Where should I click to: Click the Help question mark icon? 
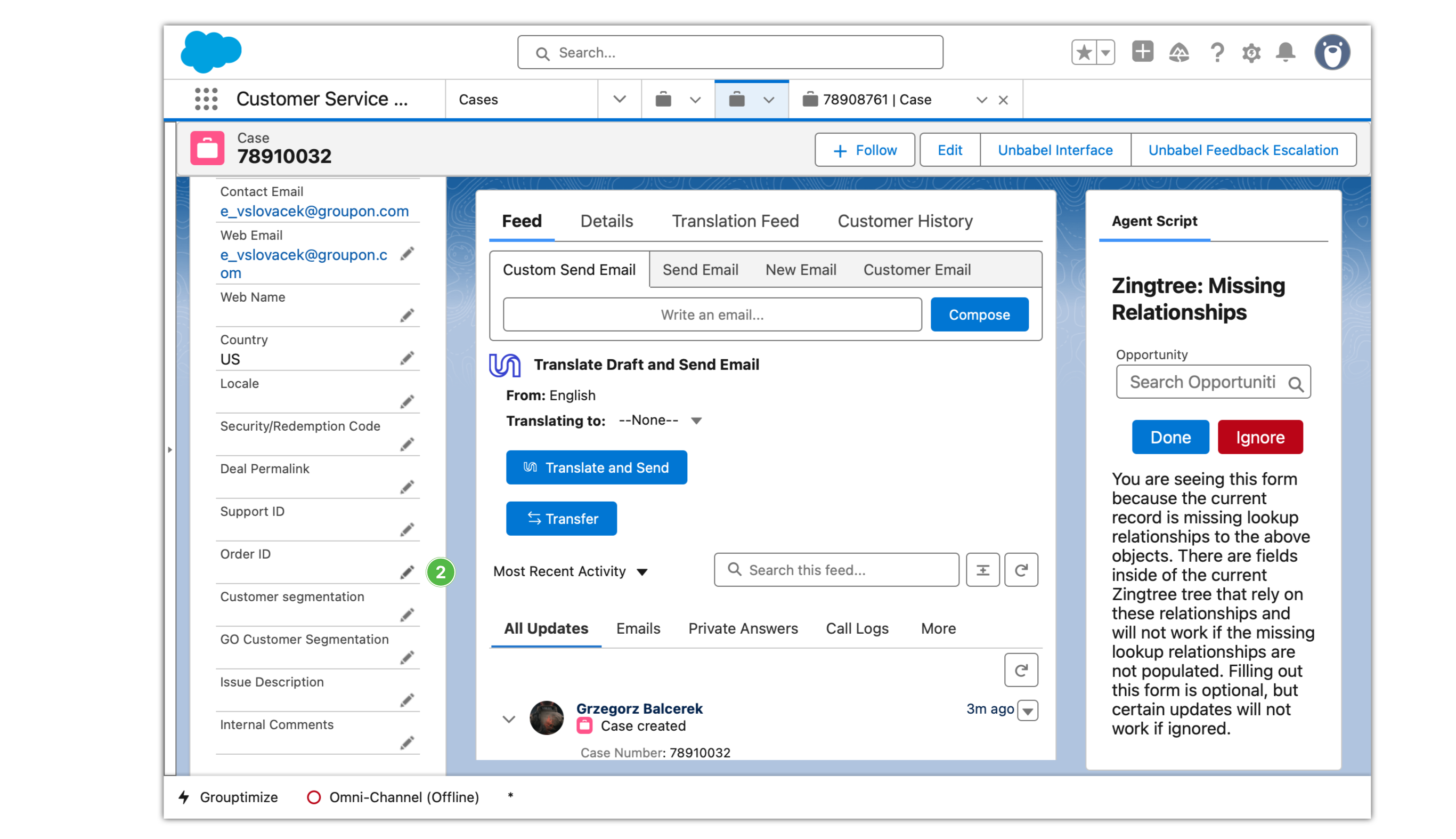pyautogui.click(x=1216, y=52)
